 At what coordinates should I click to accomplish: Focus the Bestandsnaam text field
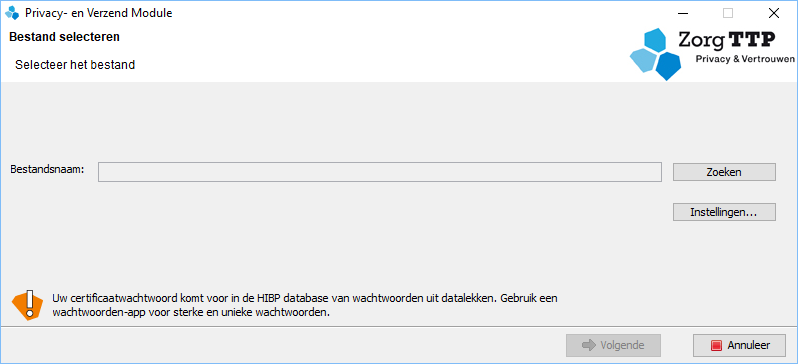click(380, 172)
